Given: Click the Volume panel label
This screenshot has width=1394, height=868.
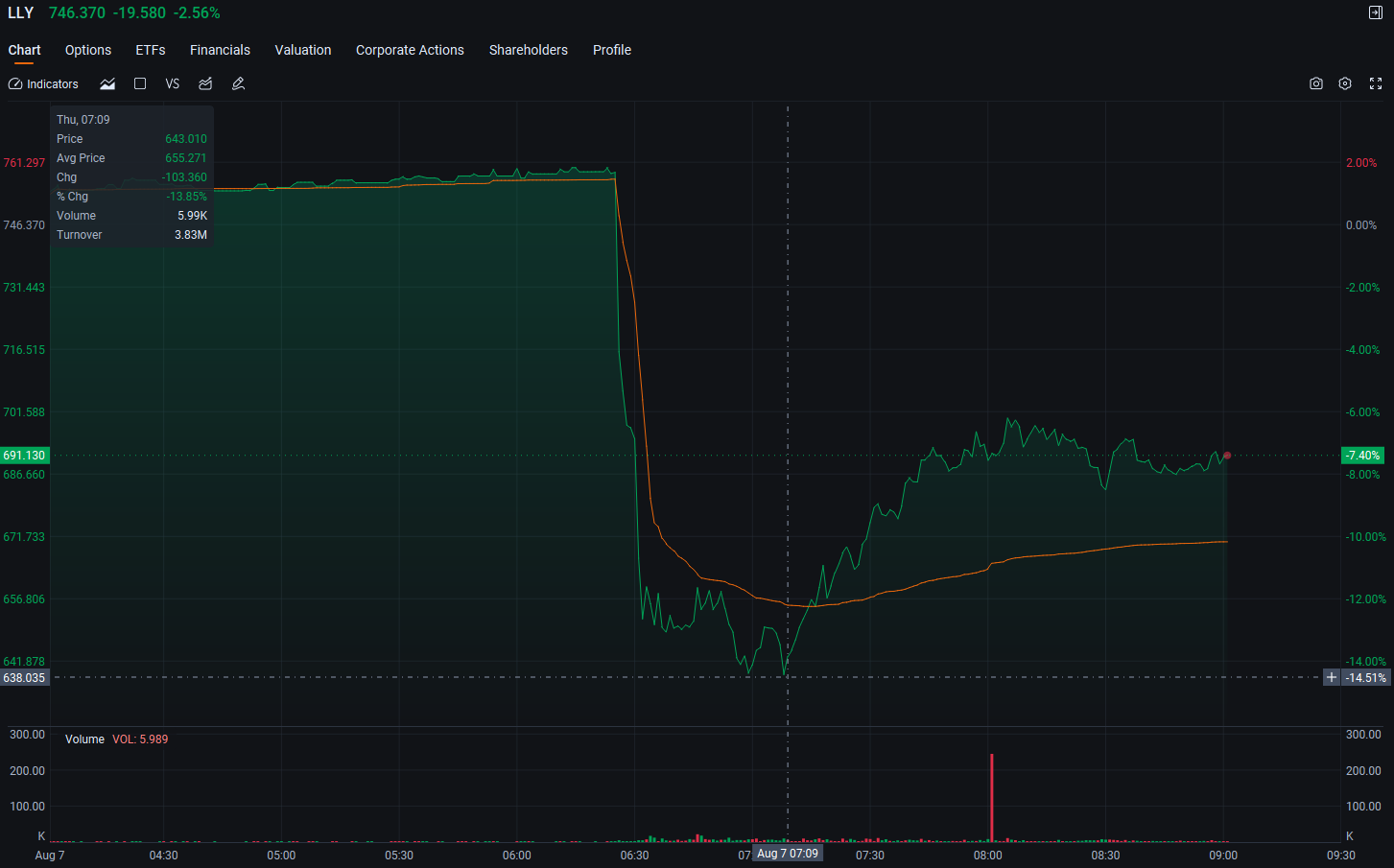Looking at the screenshot, I should tap(84, 739).
